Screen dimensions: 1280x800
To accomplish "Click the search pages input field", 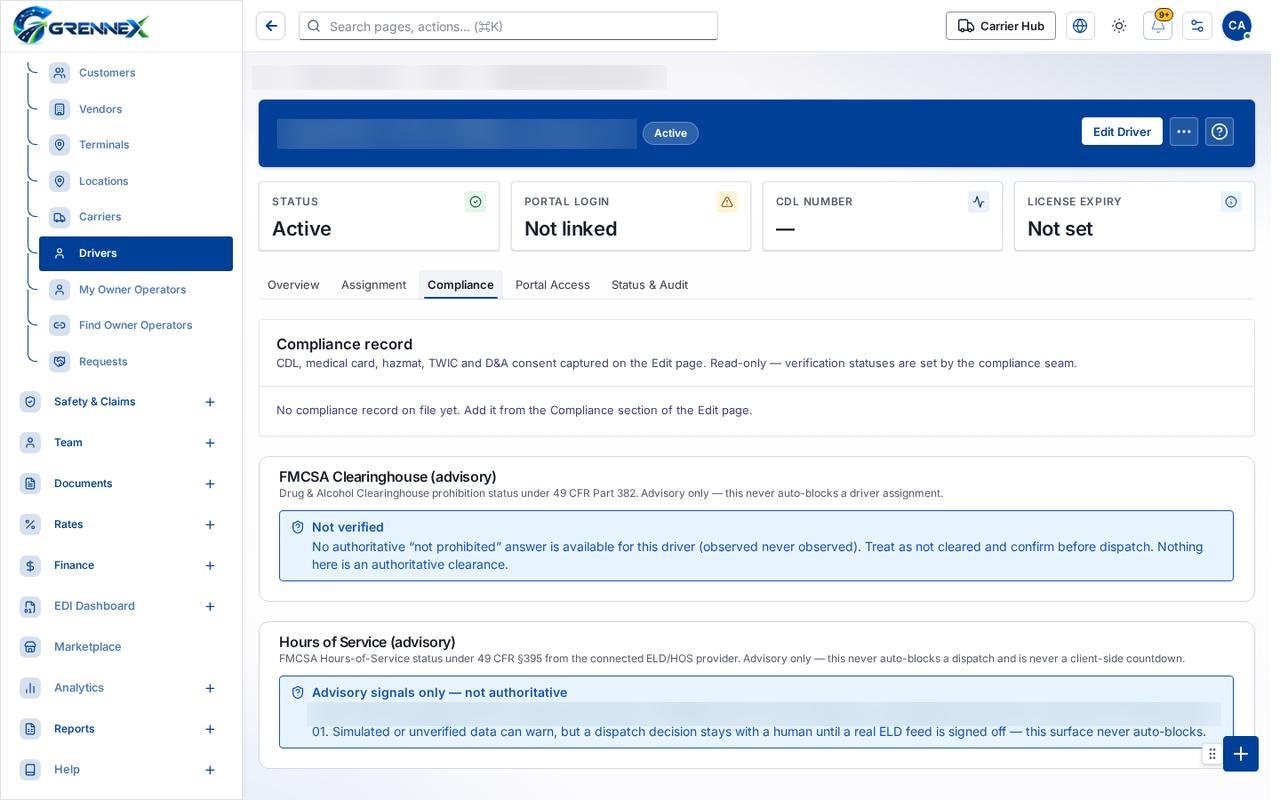I will [508, 26].
